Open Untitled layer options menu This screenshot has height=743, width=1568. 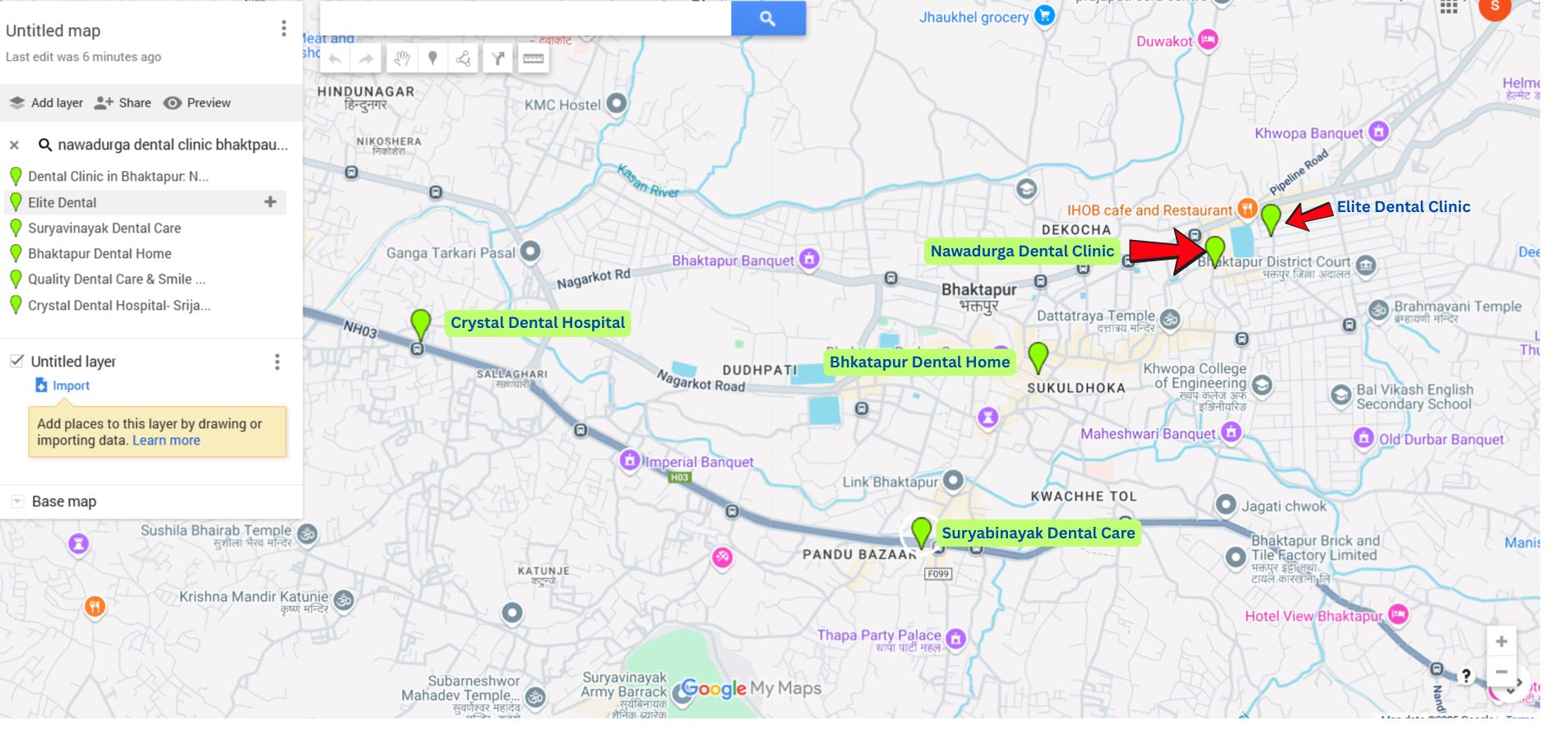point(277,362)
